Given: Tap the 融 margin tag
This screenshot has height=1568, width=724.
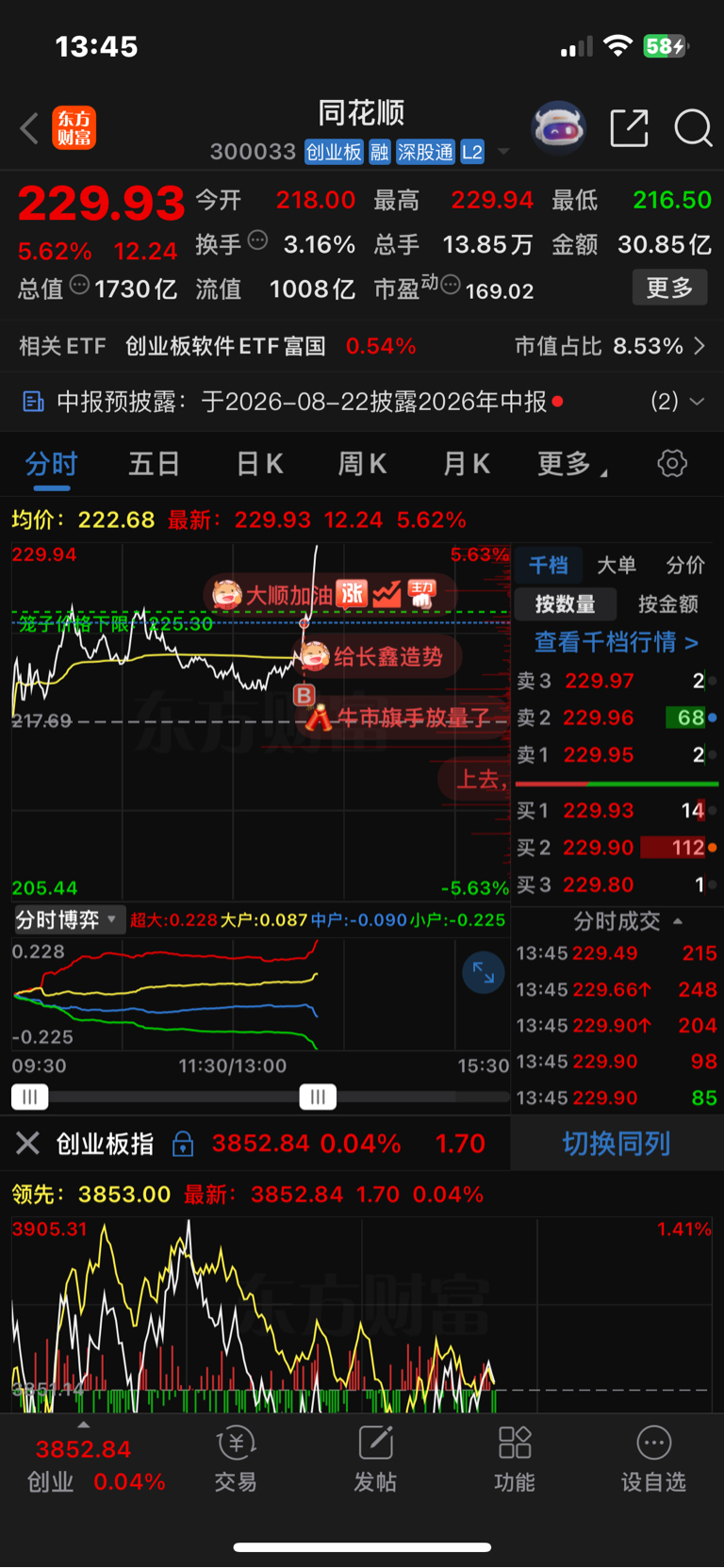Looking at the screenshot, I should (x=380, y=152).
